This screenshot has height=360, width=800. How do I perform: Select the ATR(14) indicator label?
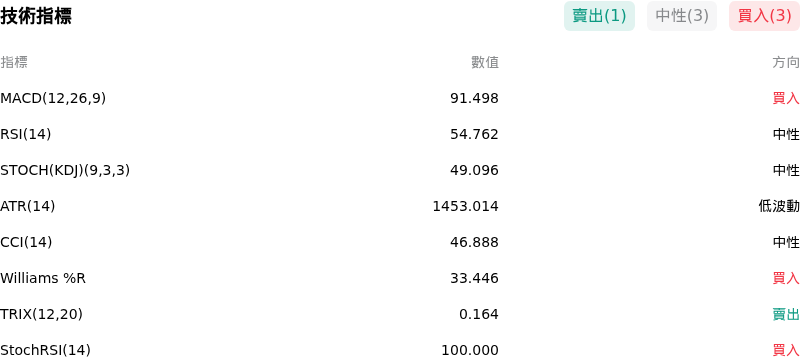pyautogui.click(x=28, y=206)
